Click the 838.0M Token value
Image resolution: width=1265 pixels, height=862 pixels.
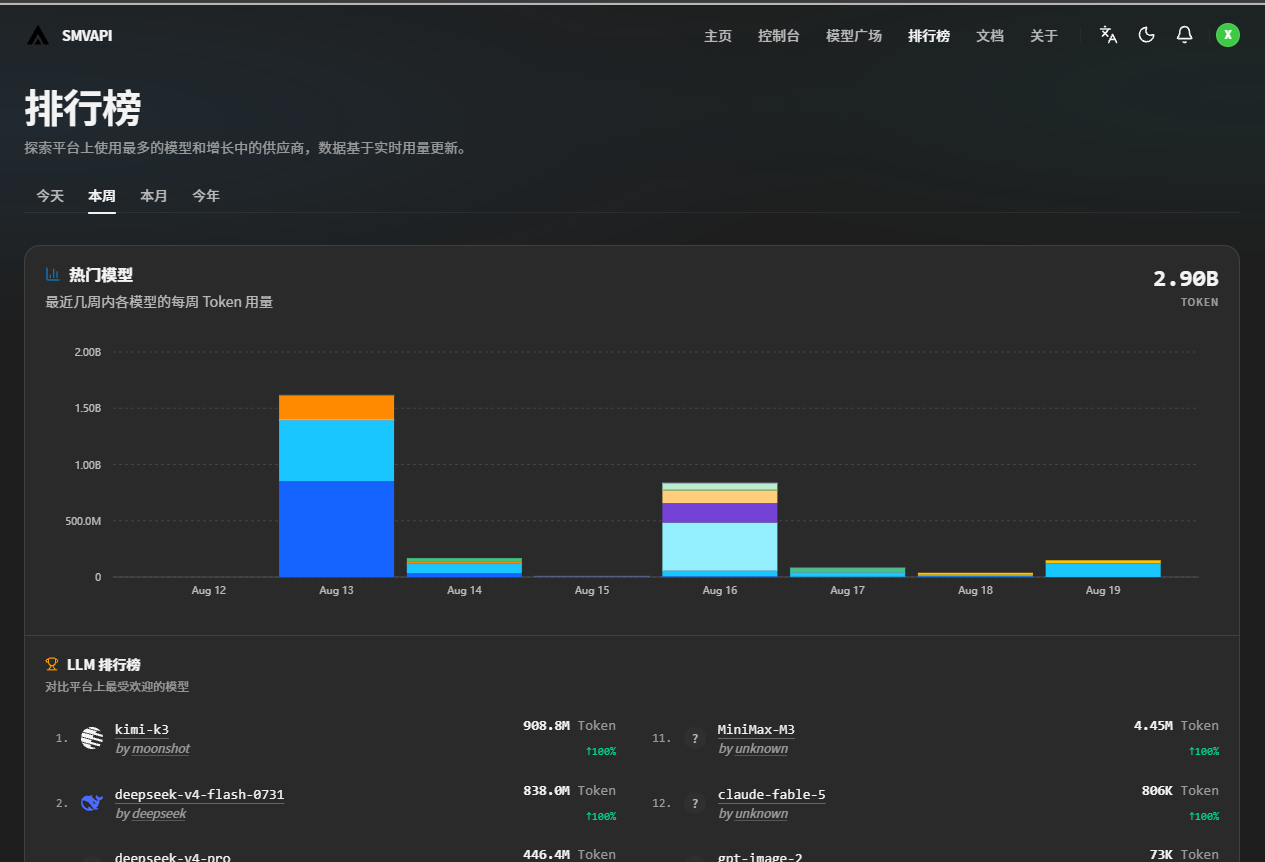pyautogui.click(x=569, y=791)
